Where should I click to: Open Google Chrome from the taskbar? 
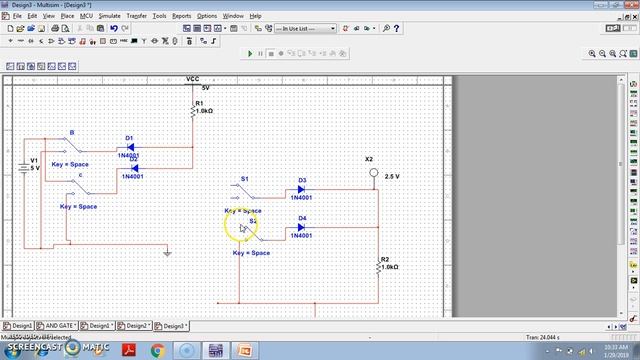coord(158,350)
